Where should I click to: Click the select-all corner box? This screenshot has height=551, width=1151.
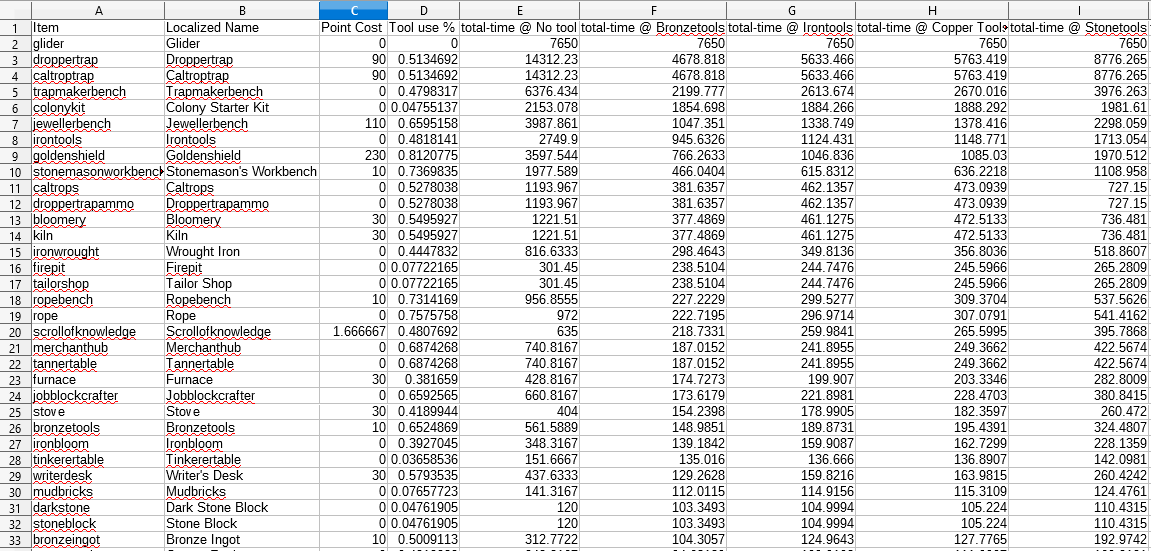[15, 10]
